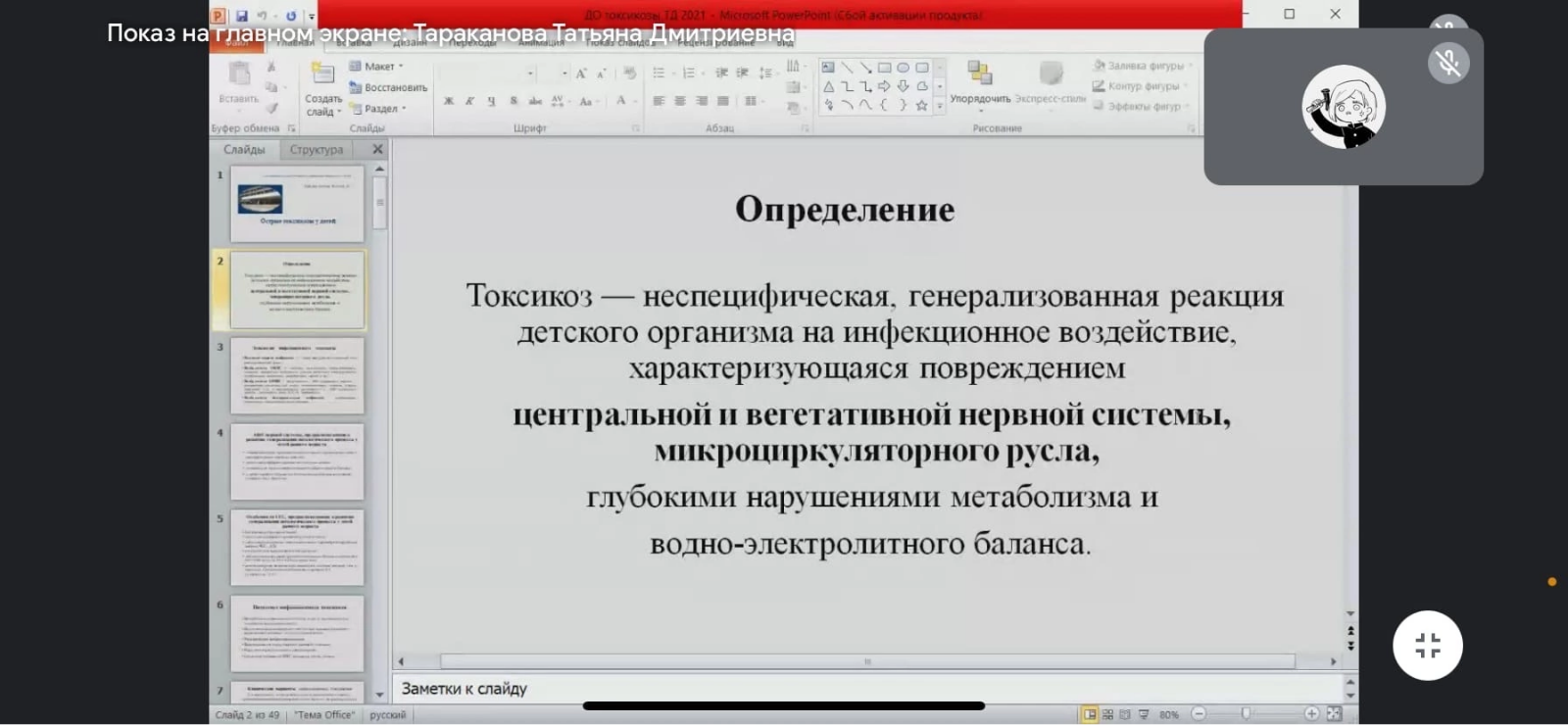Select slide 3 thumbnail

[297, 375]
